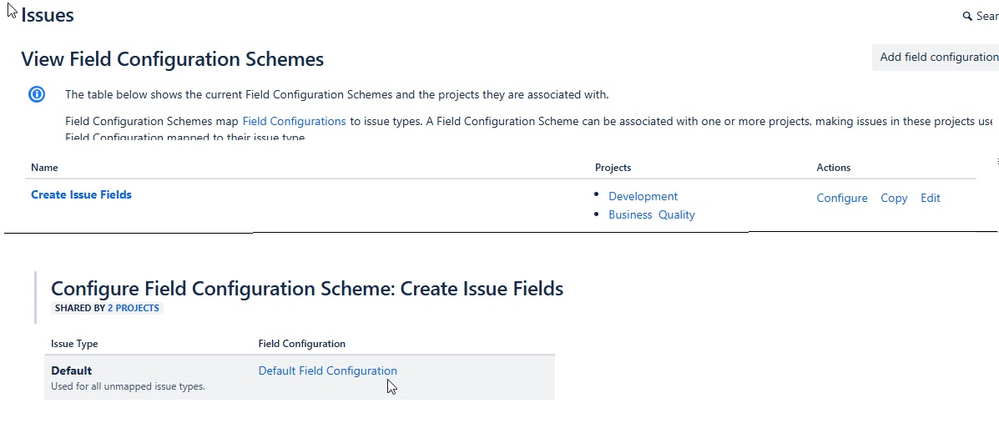Viewport: 999px width, 423px height.
Task: Click the search magnifier icon
Action: pos(967,17)
